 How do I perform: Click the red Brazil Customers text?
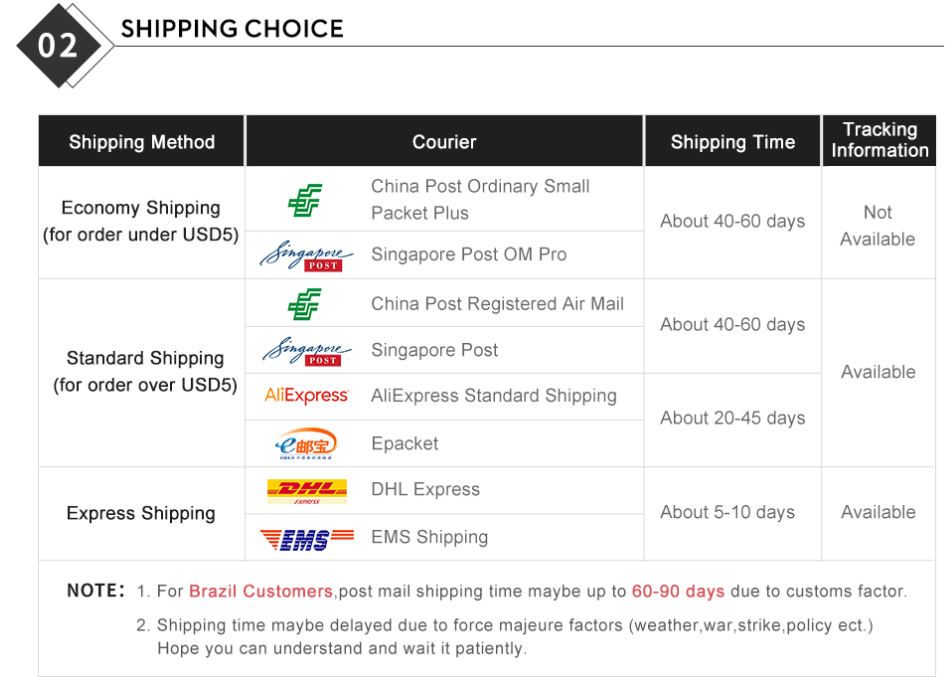tap(261, 591)
